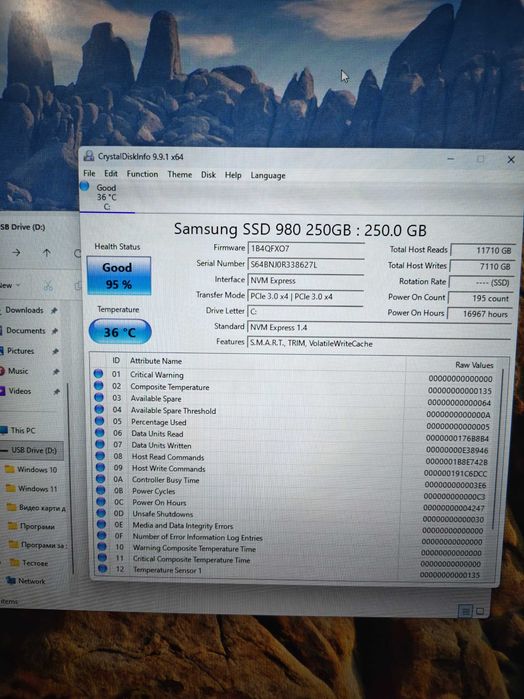Click the Power On Hours value 16967 hours
This screenshot has width=524, height=699.
click(x=479, y=314)
